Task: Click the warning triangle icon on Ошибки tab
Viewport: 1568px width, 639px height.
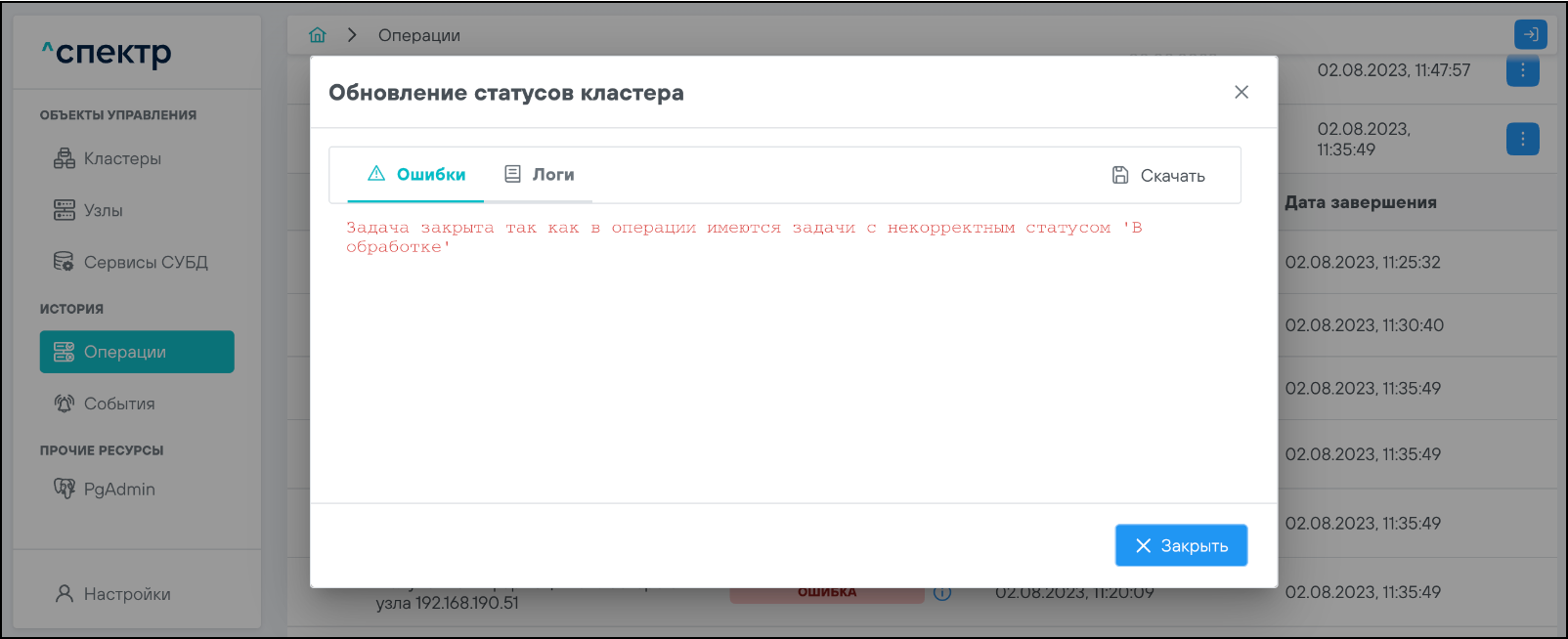Action: [x=376, y=174]
